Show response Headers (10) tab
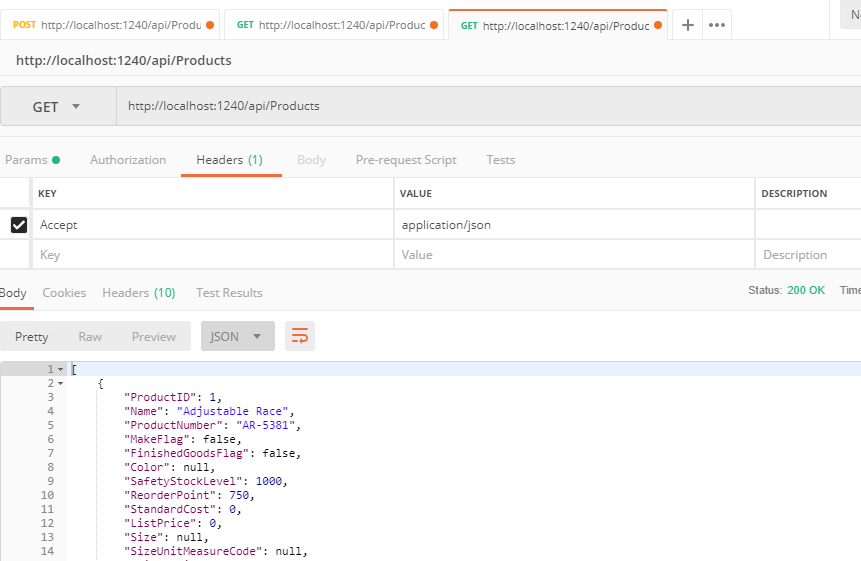 click(x=139, y=293)
